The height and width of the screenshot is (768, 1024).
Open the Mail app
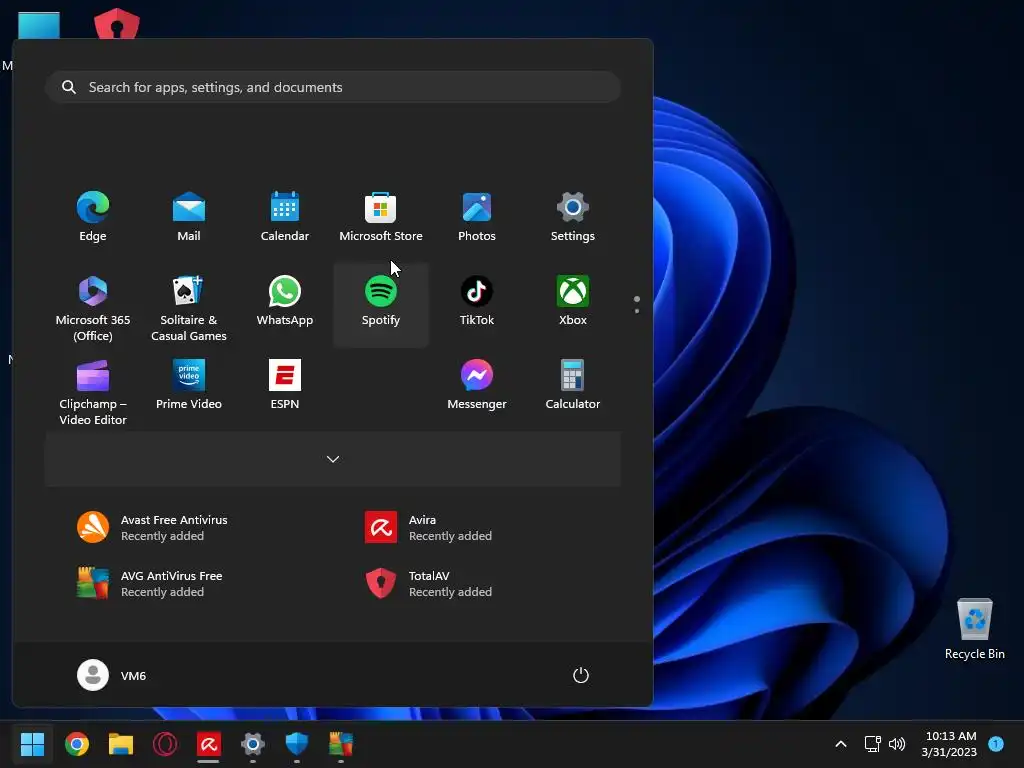(x=189, y=217)
